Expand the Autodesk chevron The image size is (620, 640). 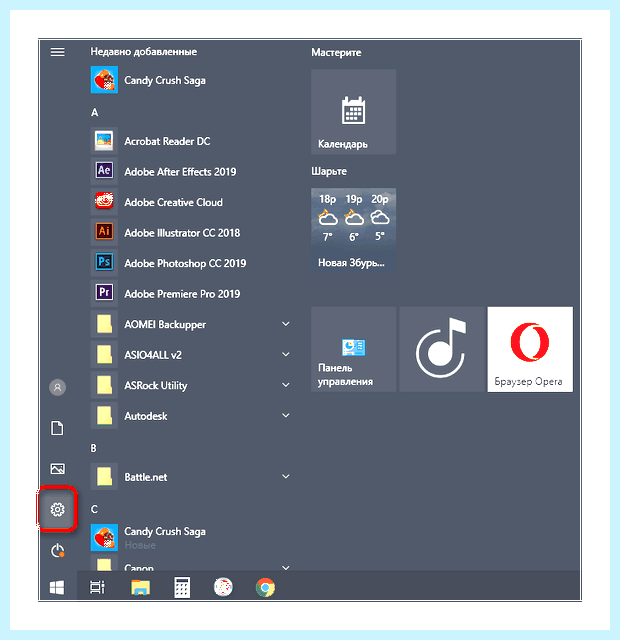[x=286, y=416]
